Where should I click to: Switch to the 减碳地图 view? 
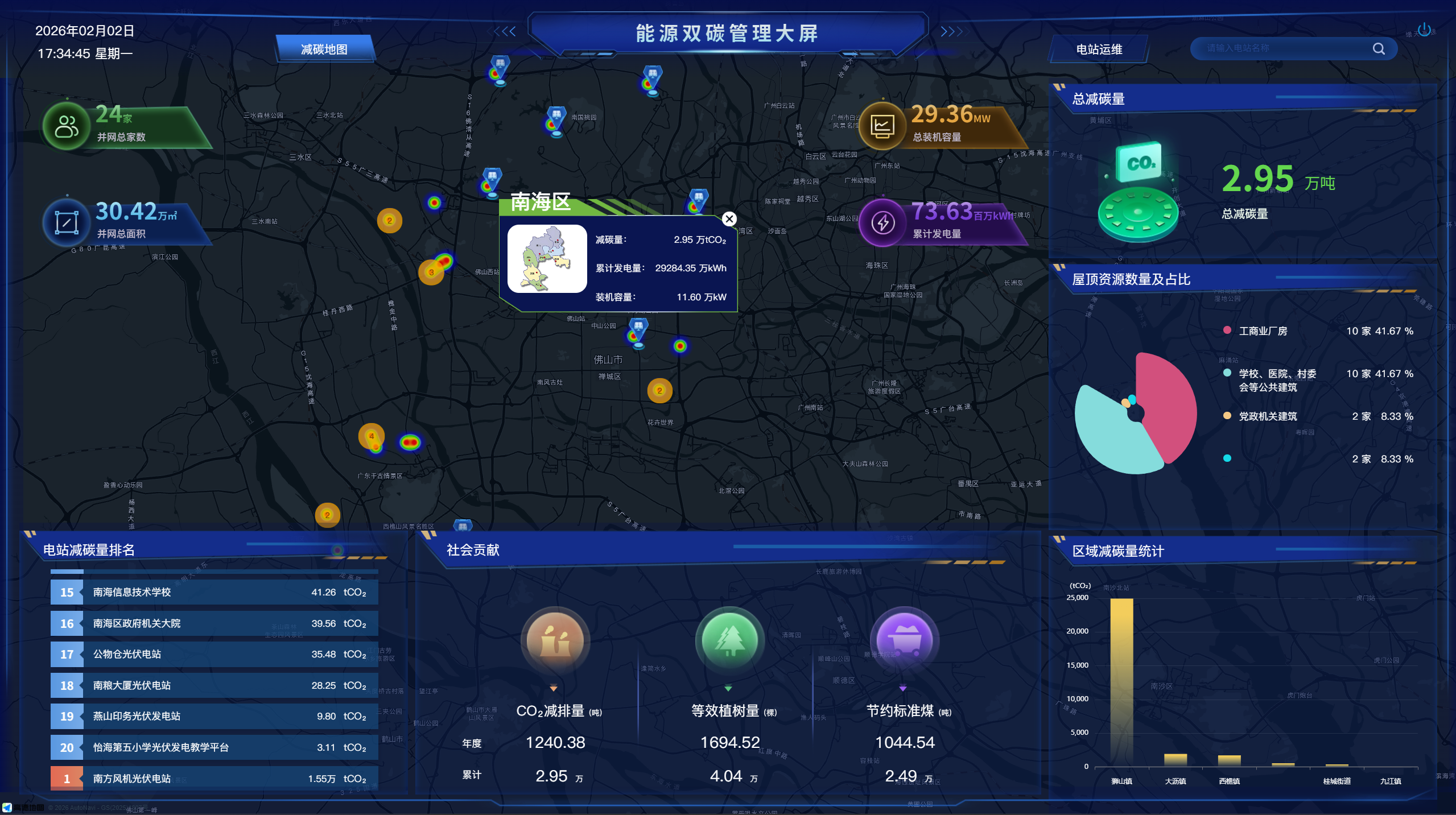(x=324, y=49)
